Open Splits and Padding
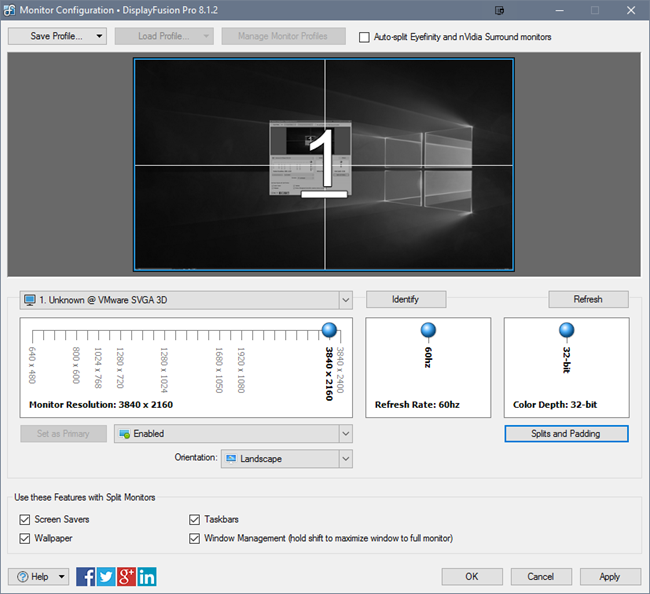This screenshot has height=594, width=650. coord(566,434)
